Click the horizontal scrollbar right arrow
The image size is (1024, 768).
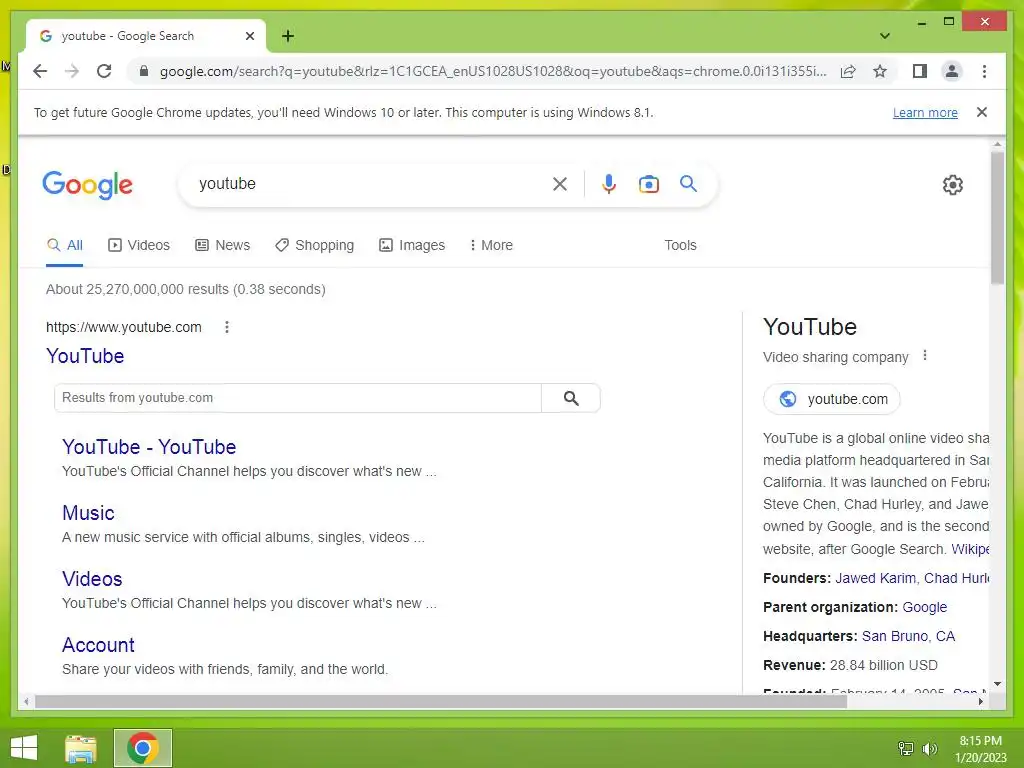pos(980,702)
